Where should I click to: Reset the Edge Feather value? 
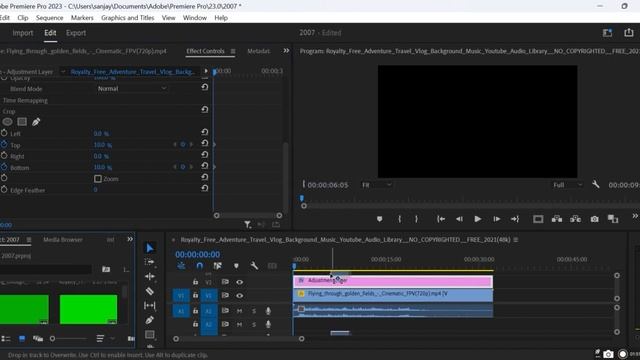point(204,188)
